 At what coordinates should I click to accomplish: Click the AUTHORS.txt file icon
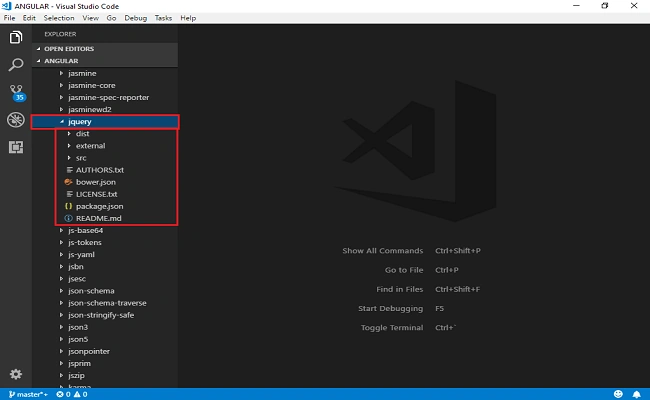(69, 170)
